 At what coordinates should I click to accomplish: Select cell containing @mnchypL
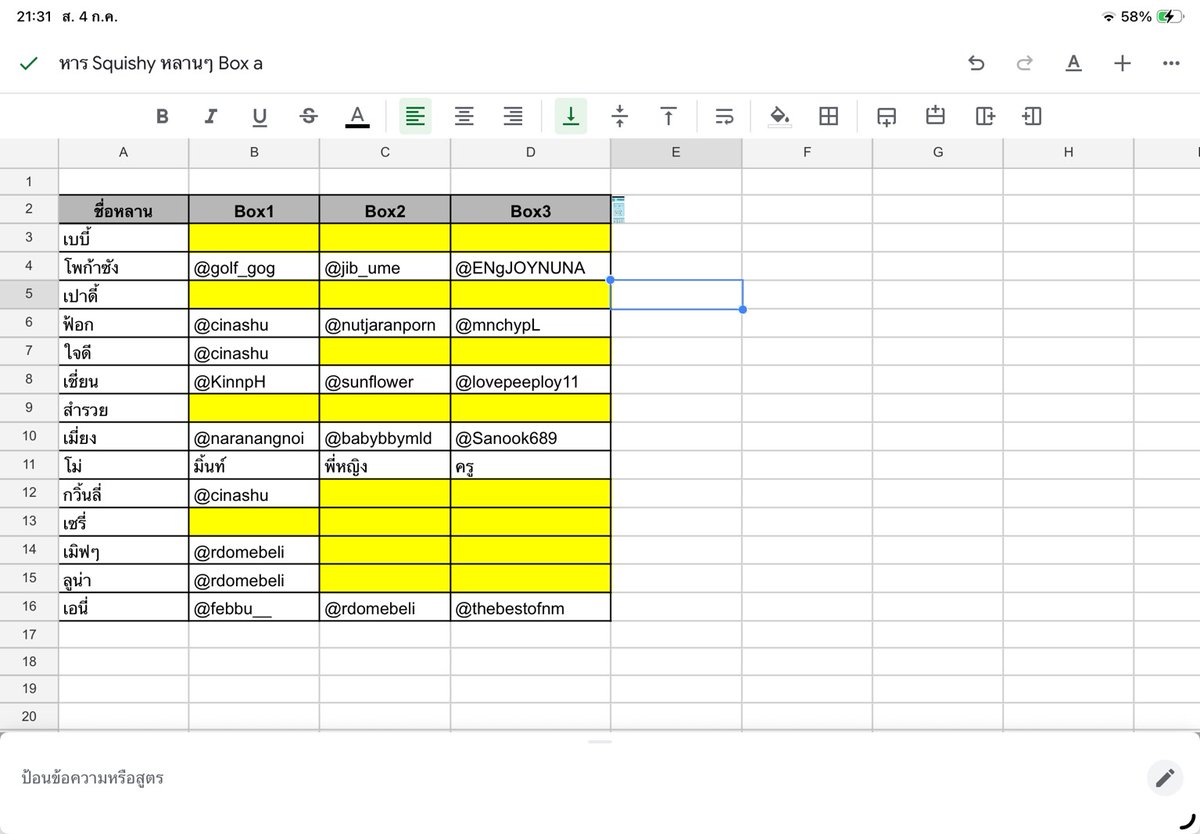530,324
